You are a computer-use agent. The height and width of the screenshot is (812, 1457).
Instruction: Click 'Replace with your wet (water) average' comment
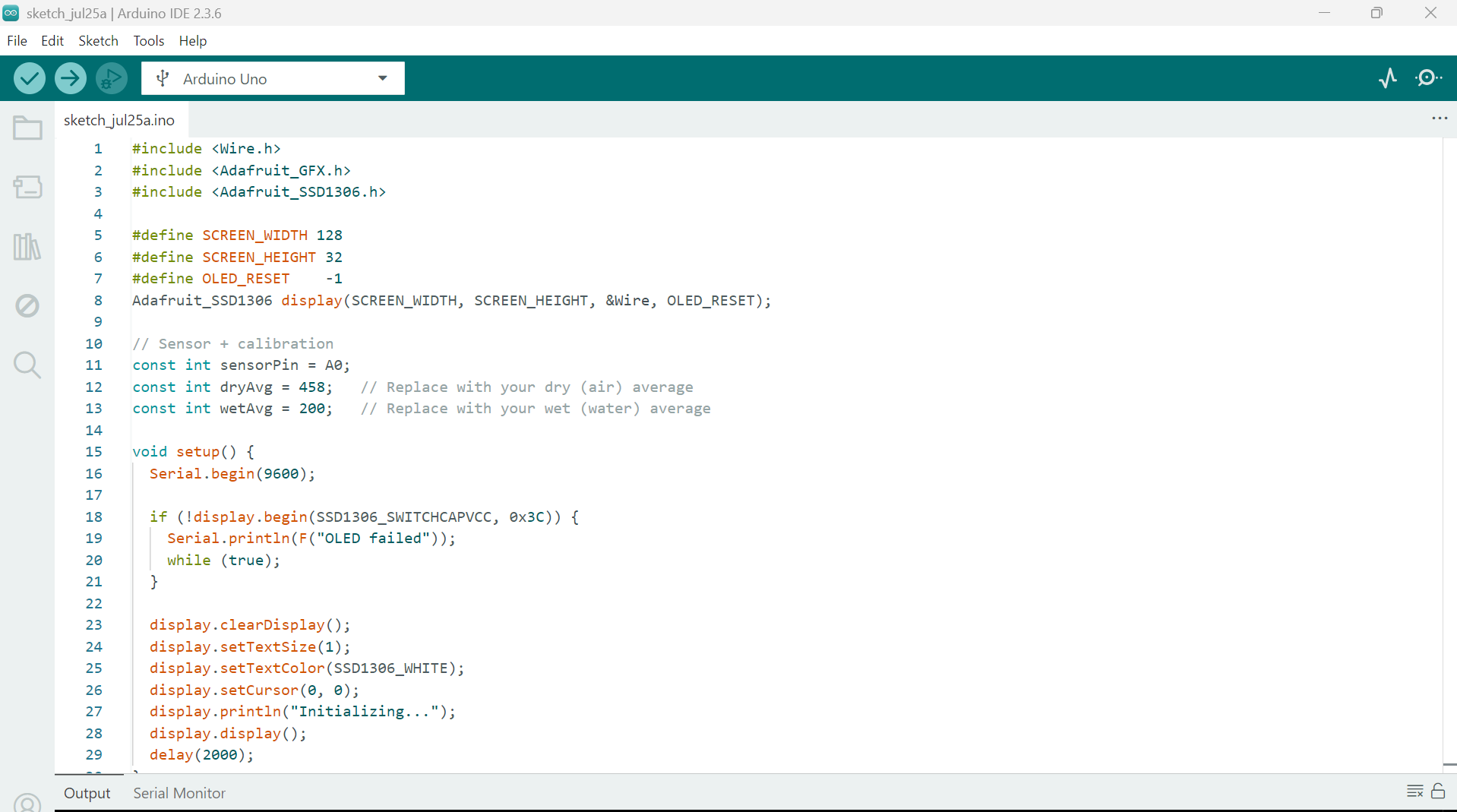point(536,409)
